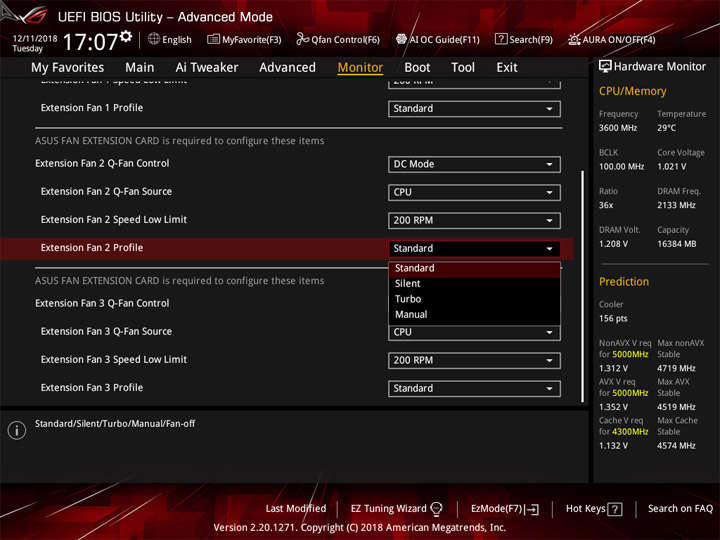This screenshot has height=540, width=720.
Task: Switch to the Main tab
Action: [x=140, y=68]
